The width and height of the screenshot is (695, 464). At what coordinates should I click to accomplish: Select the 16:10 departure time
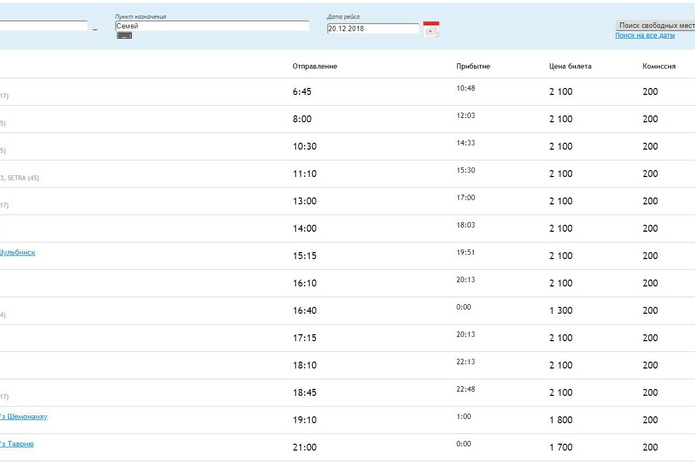click(305, 283)
